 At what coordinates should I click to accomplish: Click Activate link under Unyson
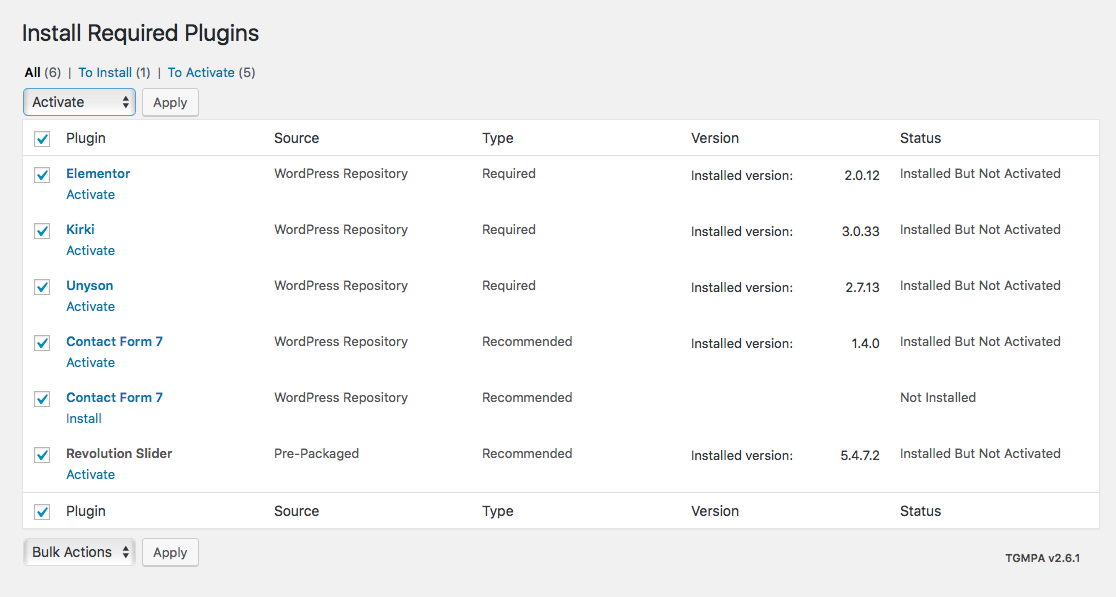pyautogui.click(x=90, y=307)
